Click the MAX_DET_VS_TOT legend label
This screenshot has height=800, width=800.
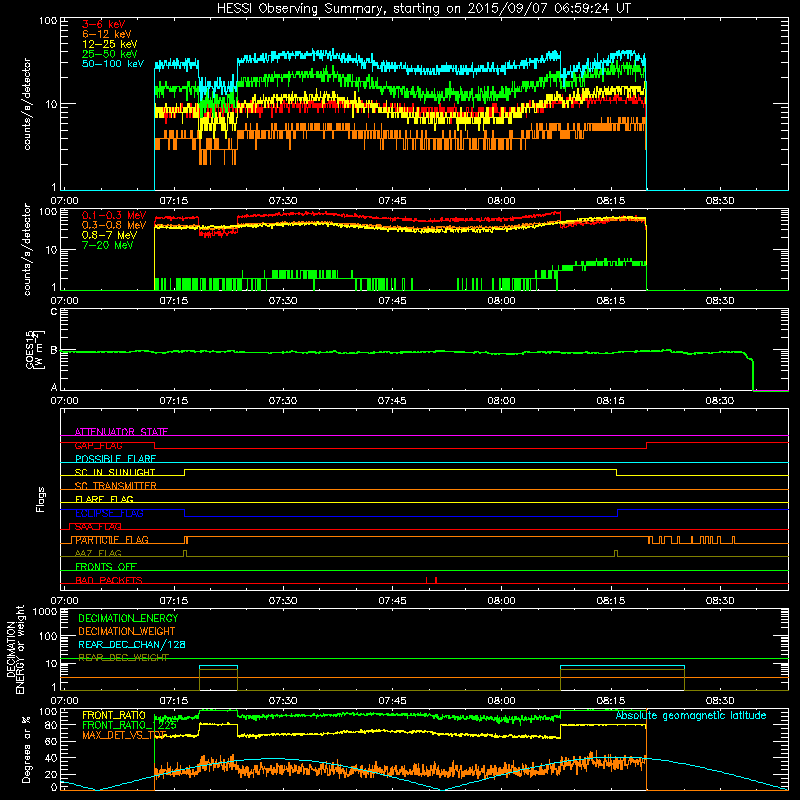[x=124, y=735]
